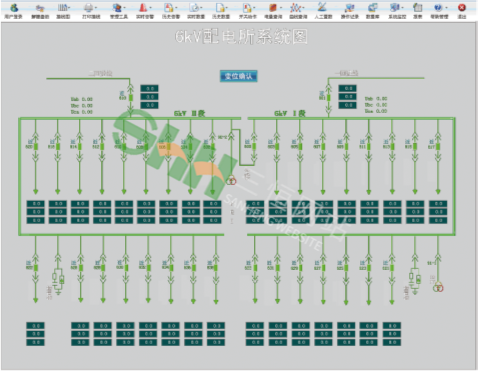Open the 数据库 database icon
The image size is (478, 371).
(372, 8)
